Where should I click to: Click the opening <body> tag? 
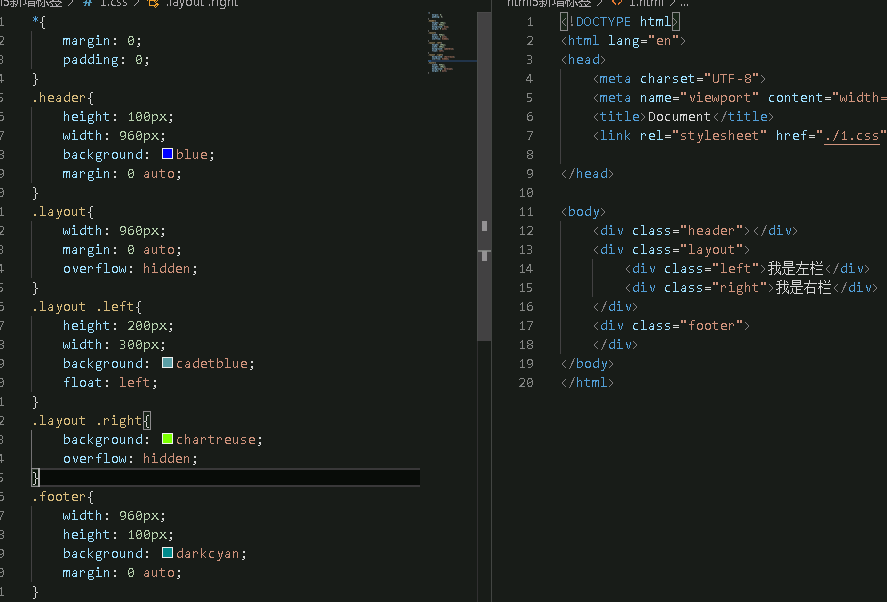point(583,212)
